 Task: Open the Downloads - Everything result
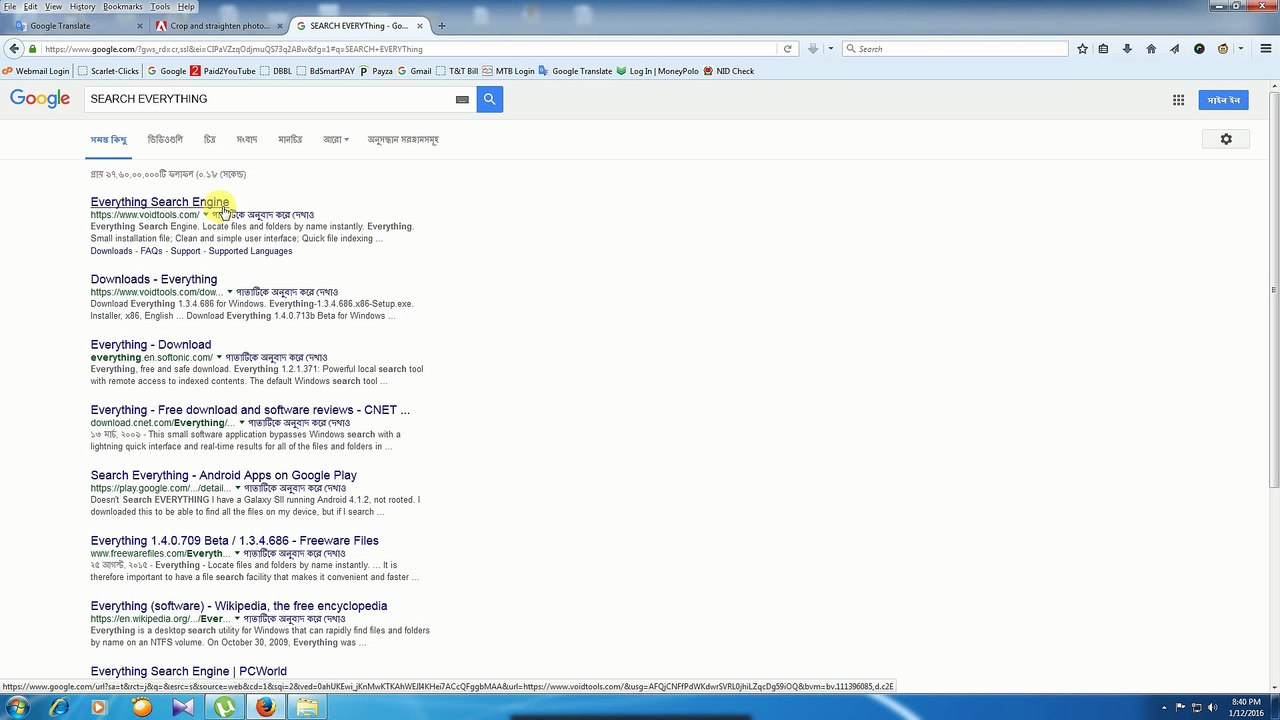[x=154, y=279]
